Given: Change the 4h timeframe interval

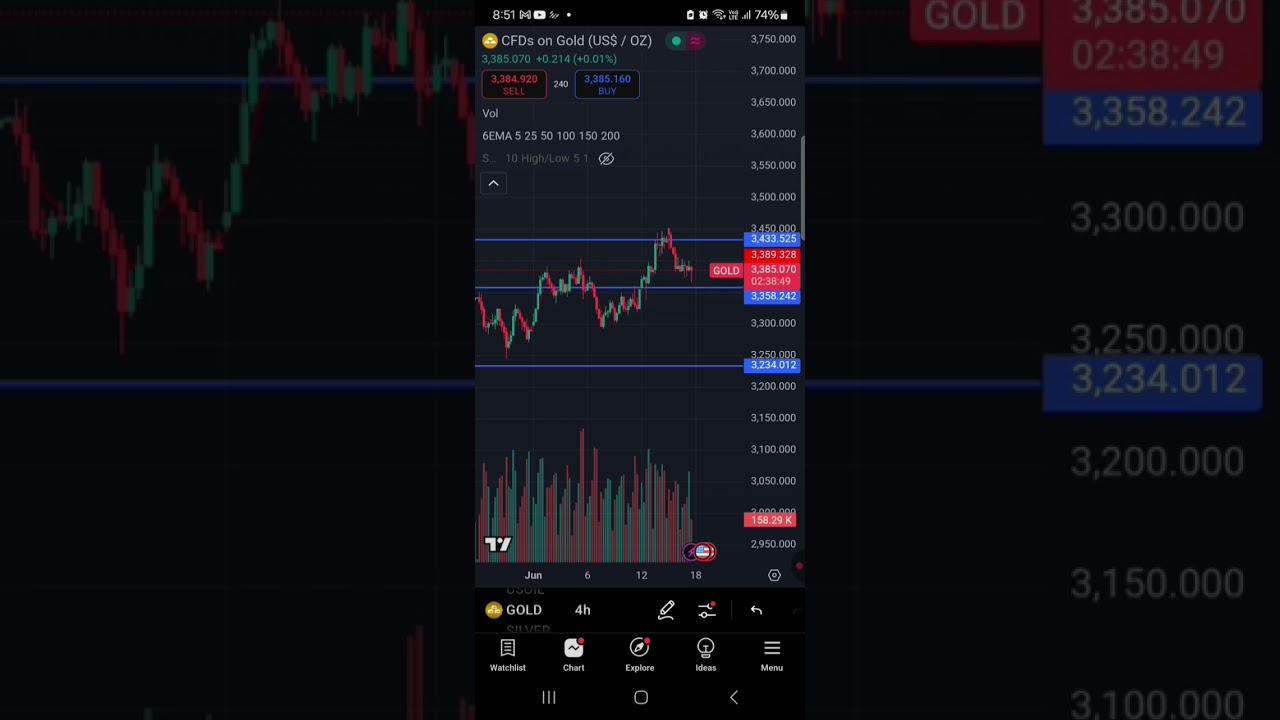Looking at the screenshot, I should point(582,610).
